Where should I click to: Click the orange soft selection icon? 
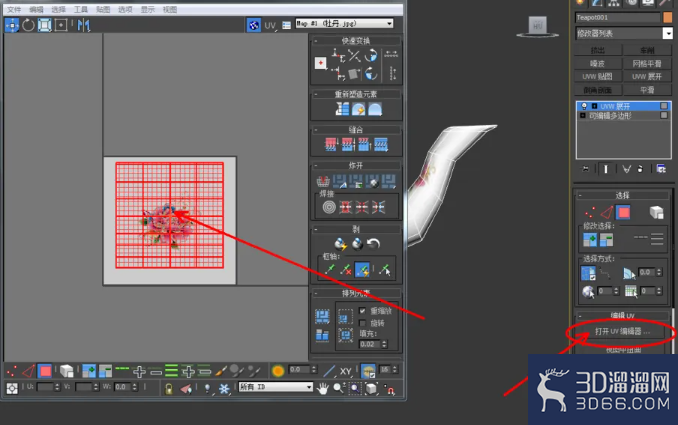click(x=278, y=371)
